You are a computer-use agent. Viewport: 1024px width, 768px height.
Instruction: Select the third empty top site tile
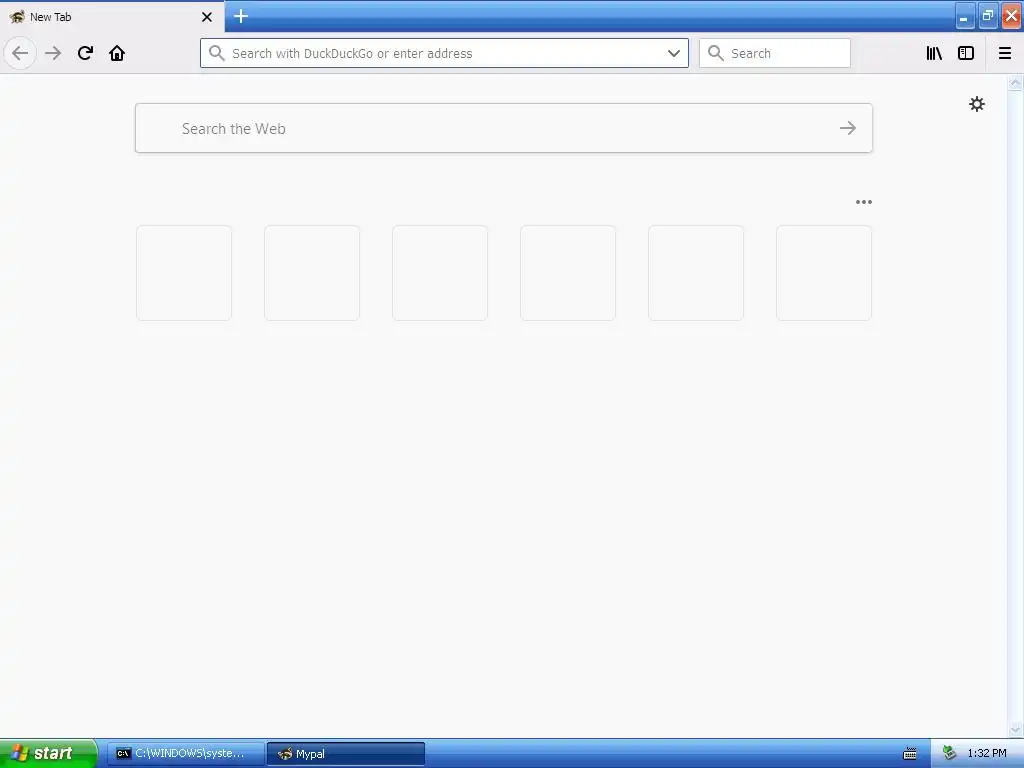click(x=440, y=273)
